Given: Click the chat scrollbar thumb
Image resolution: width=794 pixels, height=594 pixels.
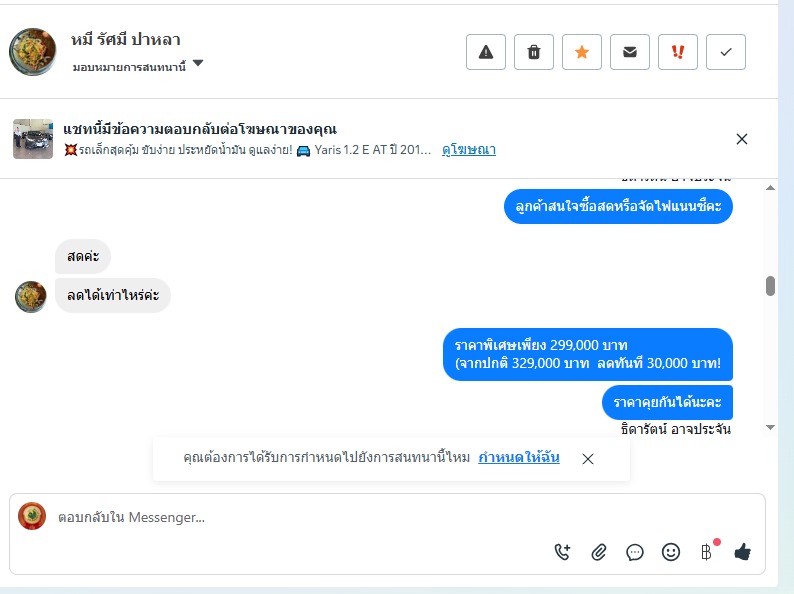Looking at the screenshot, I should [x=770, y=286].
